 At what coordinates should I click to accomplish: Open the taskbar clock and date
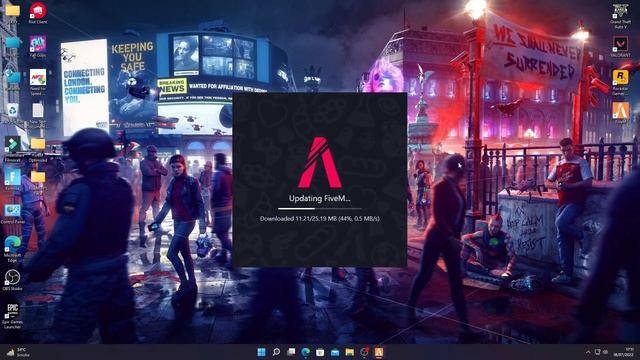[623, 352]
